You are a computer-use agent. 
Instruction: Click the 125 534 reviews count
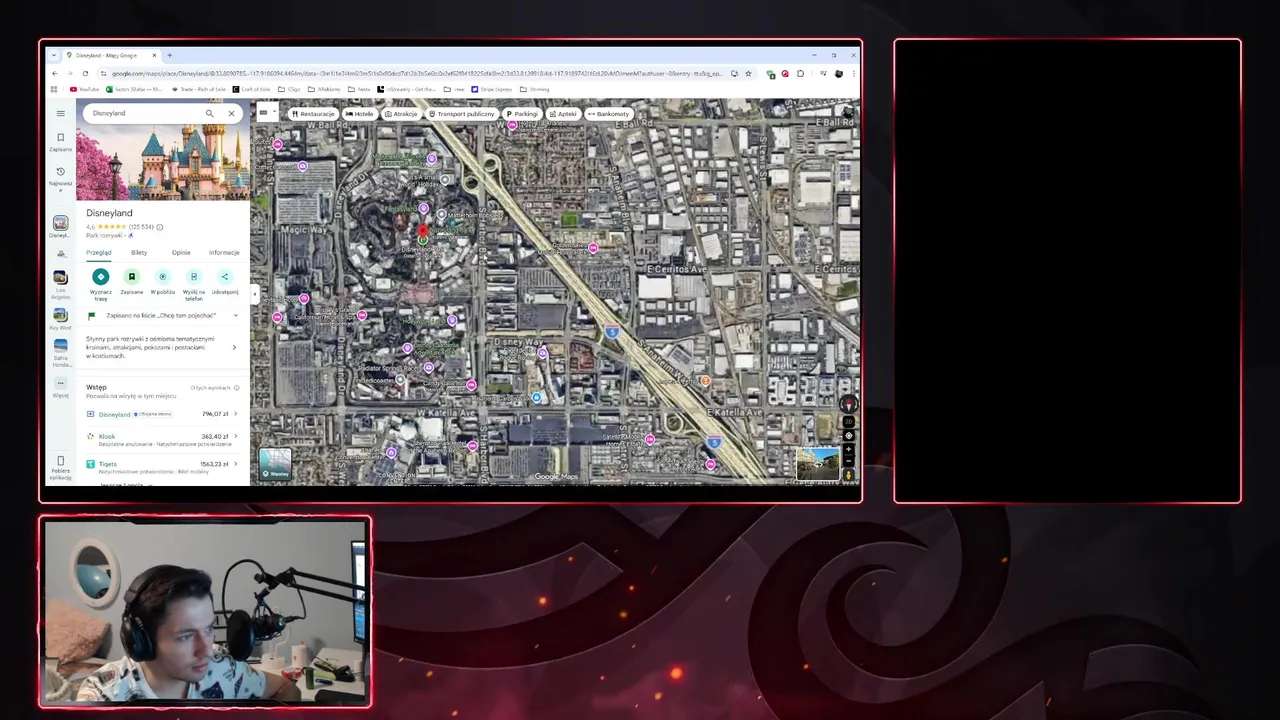point(141,227)
